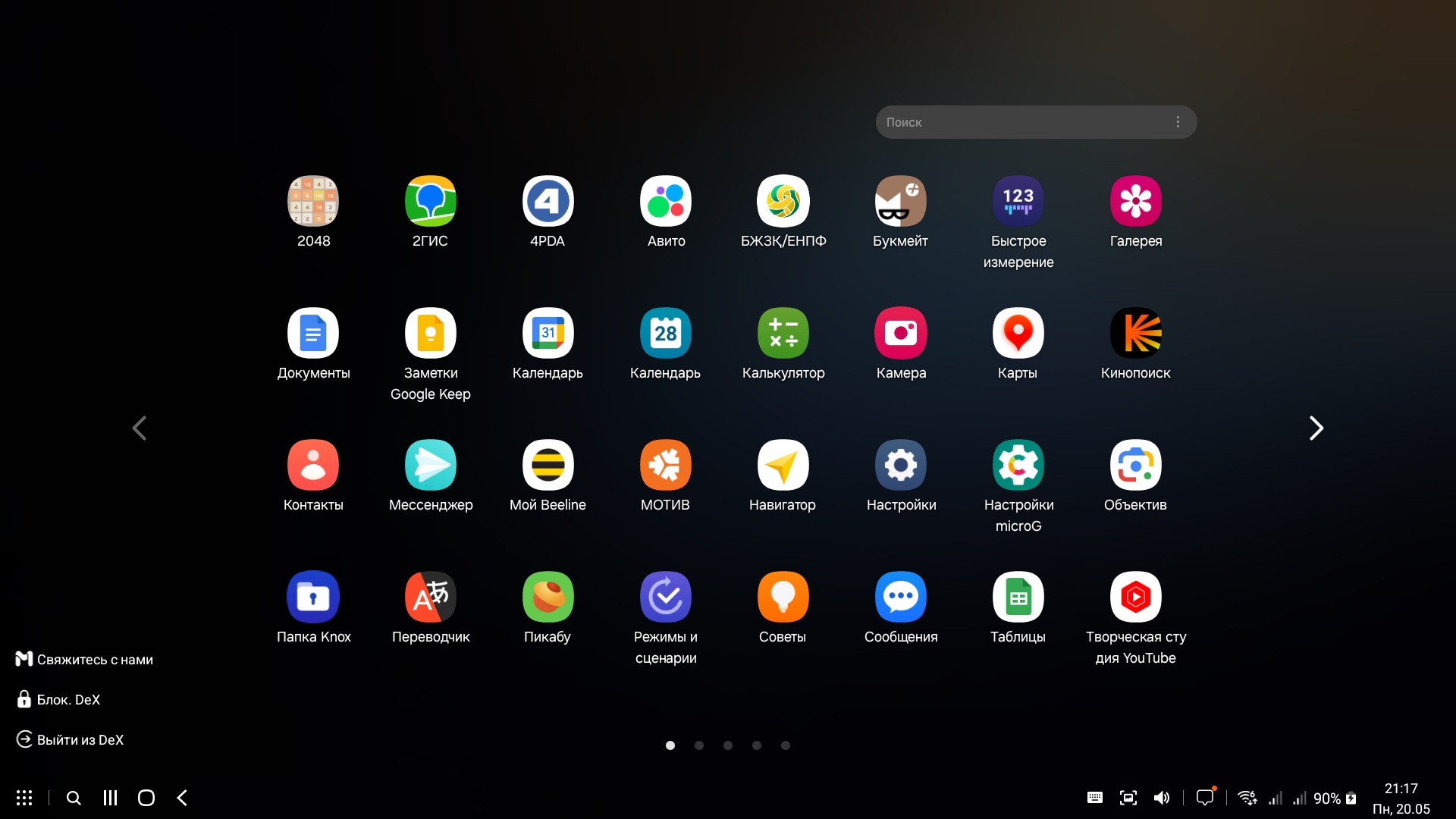Open the Объектив lens app

[1136, 465]
